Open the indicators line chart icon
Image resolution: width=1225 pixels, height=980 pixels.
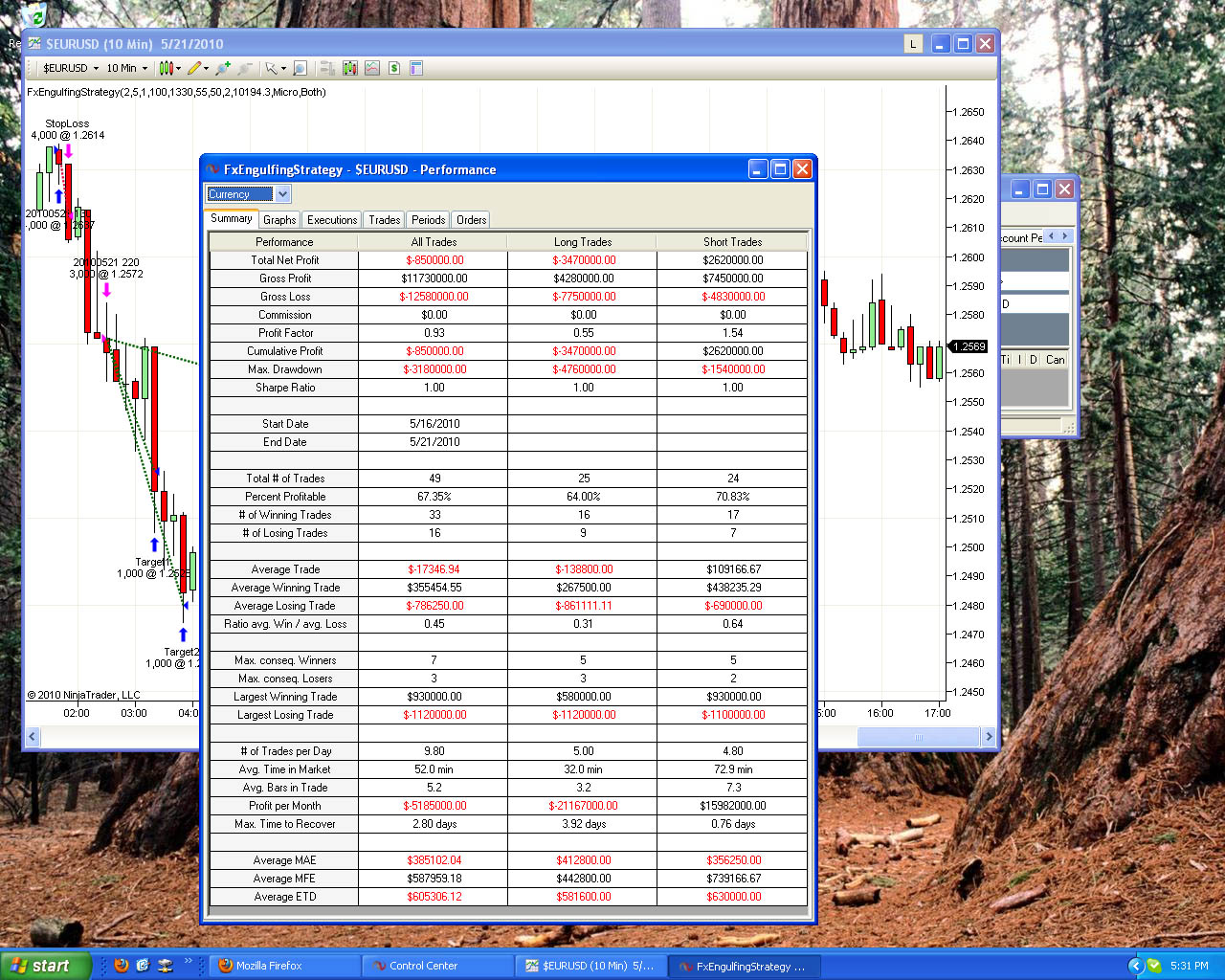click(371, 68)
